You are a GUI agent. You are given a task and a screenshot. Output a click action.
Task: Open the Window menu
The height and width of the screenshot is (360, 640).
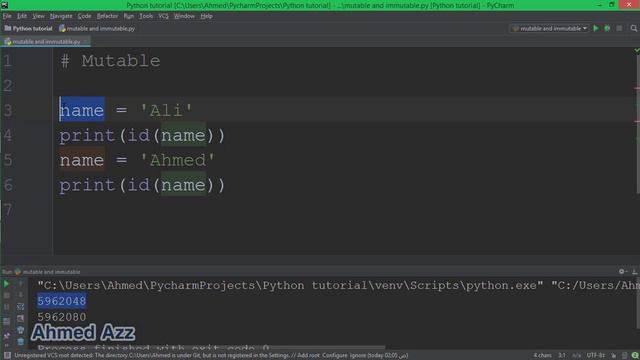coord(184,16)
